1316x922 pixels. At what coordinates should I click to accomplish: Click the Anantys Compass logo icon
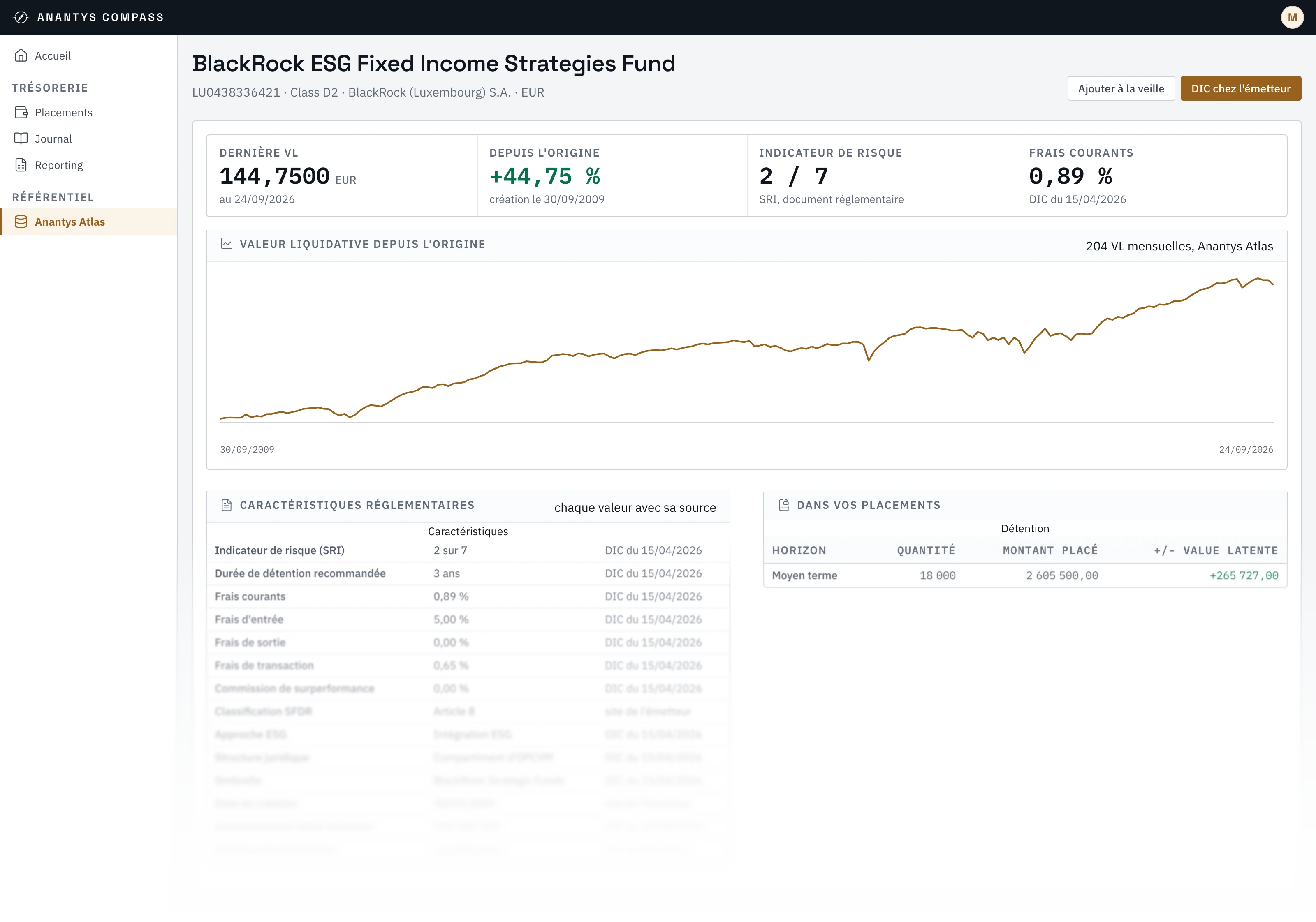point(21,17)
